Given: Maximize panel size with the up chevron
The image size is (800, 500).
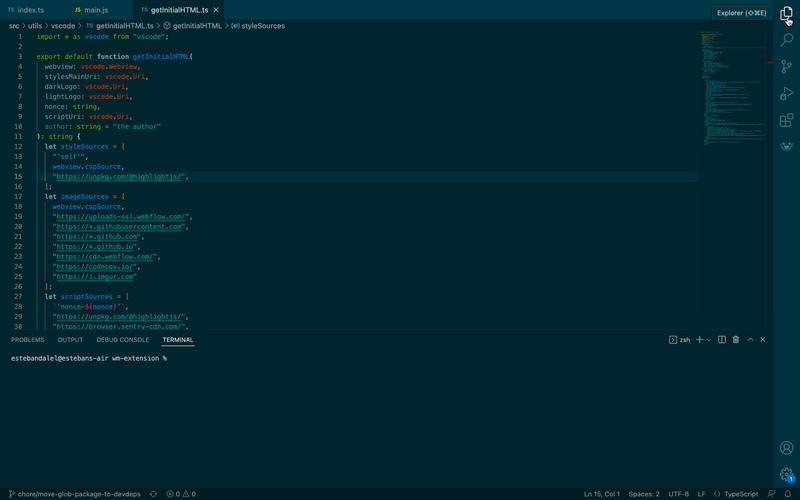Looking at the screenshot, I should click(750, 340).
